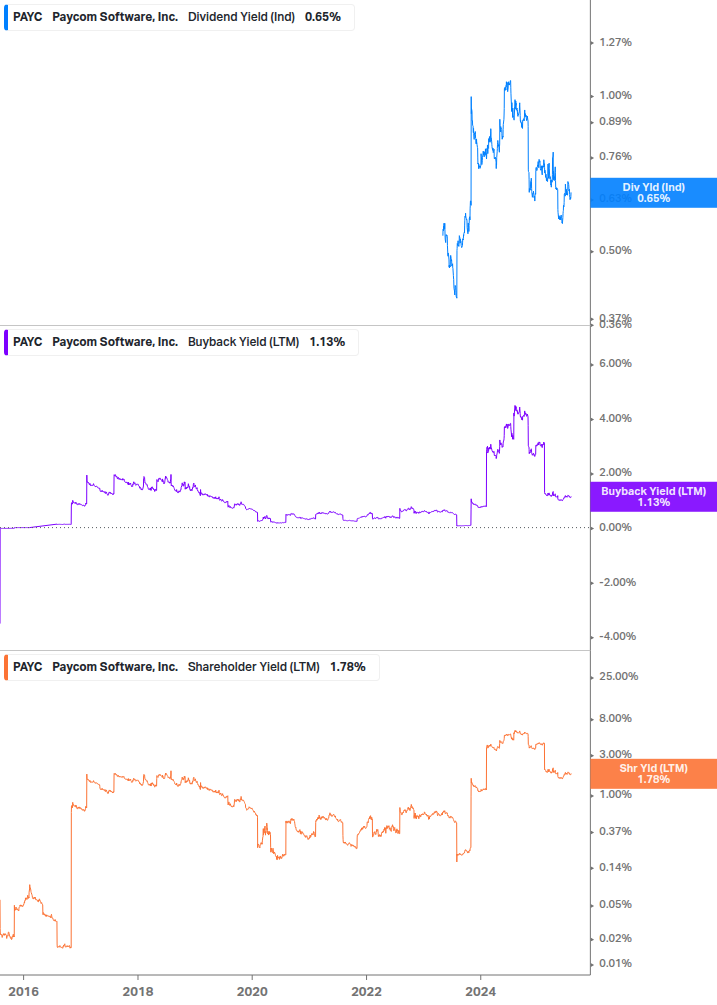Select the blue Dividend Yield color bar
This screenshot has width=717, height=1005.
point(6,17)
